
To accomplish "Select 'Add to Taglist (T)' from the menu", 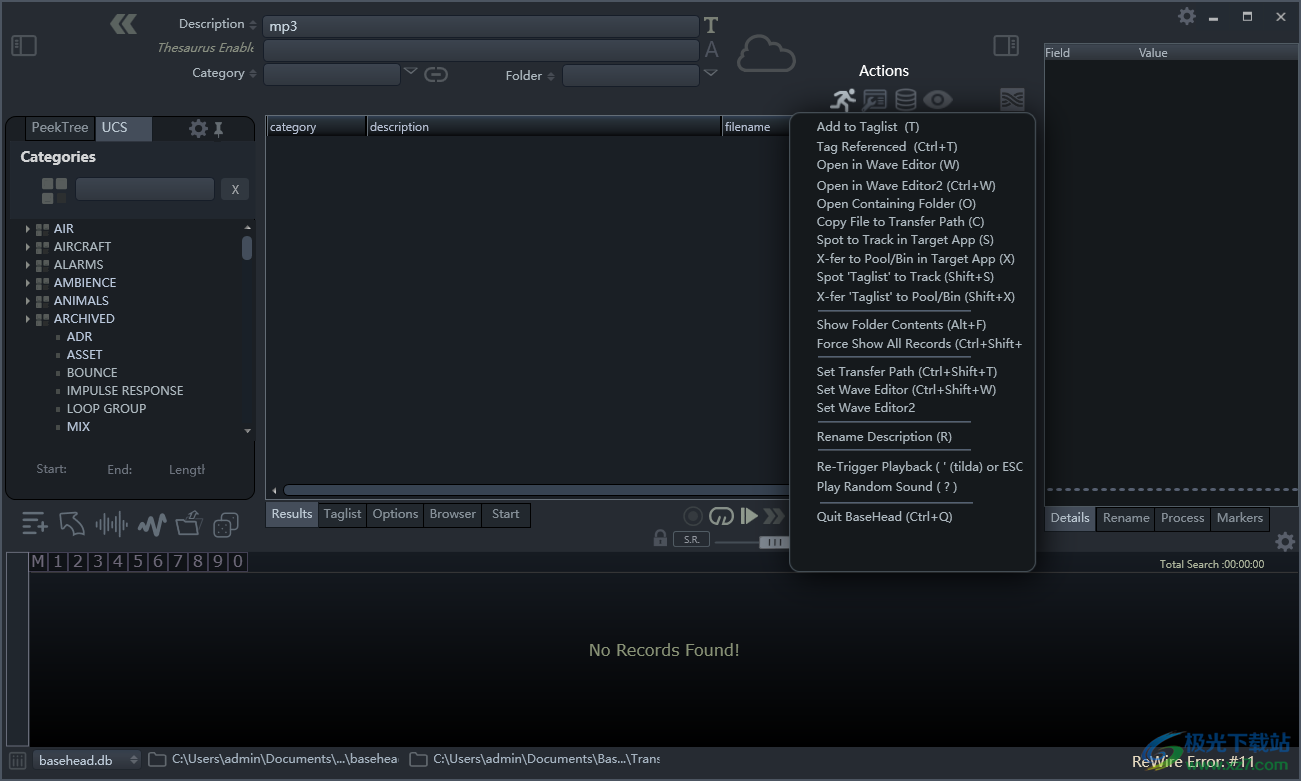I will (867, 127).
